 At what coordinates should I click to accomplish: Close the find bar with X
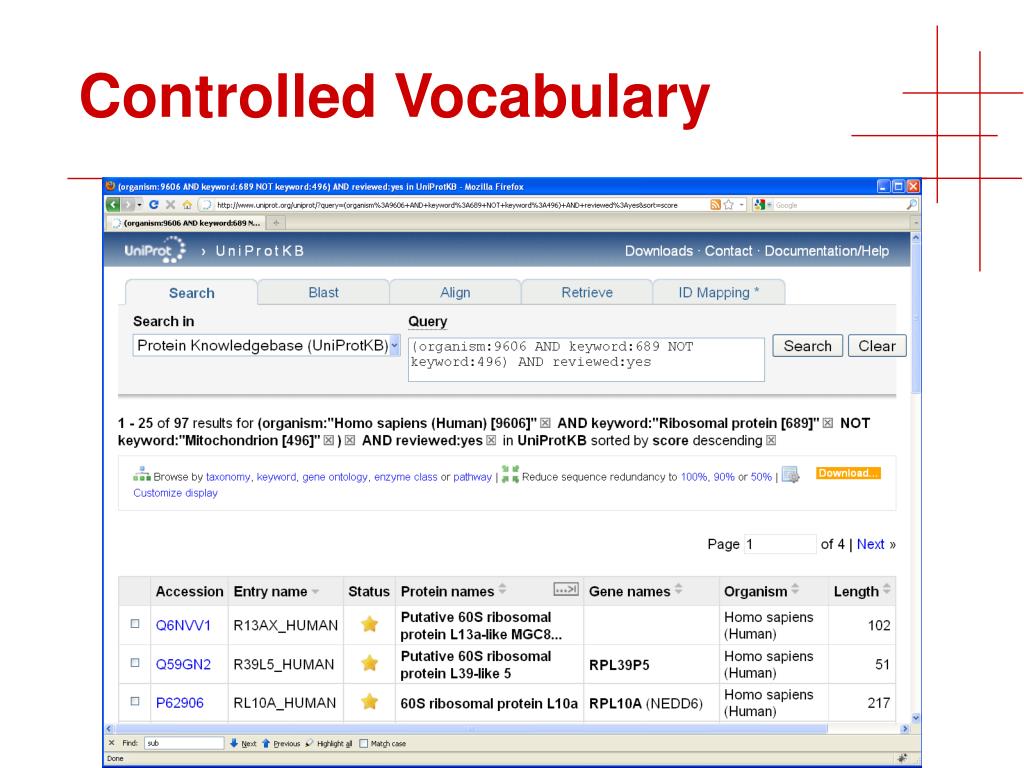click(111, 743)
